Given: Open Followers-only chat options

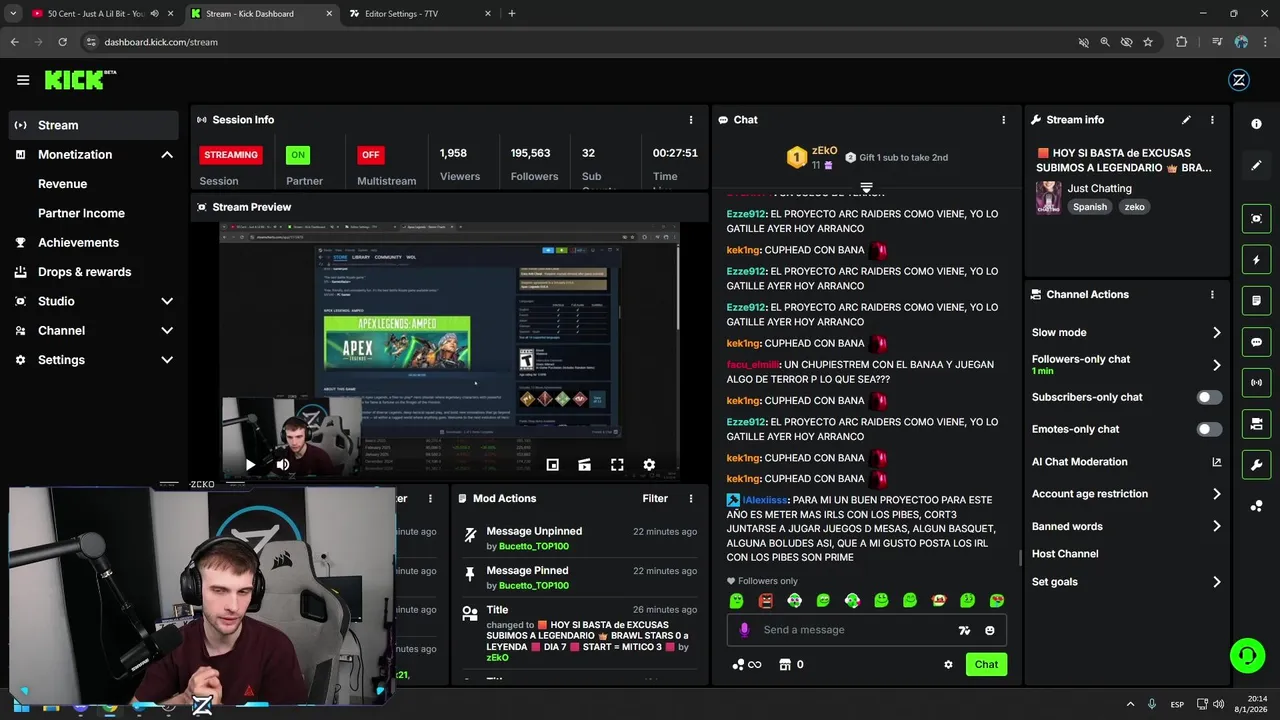Looking at the screenshot, I should pos(1127,364).
